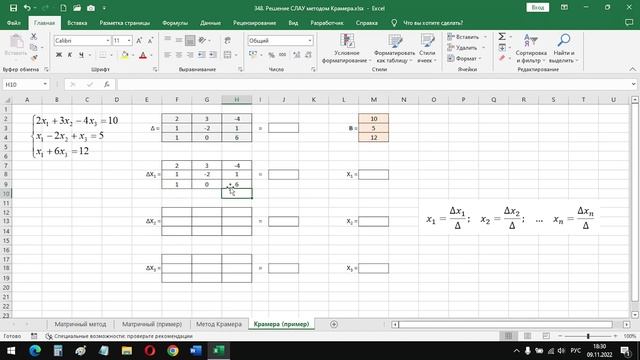Click the Format Painter brush icon

34,58
